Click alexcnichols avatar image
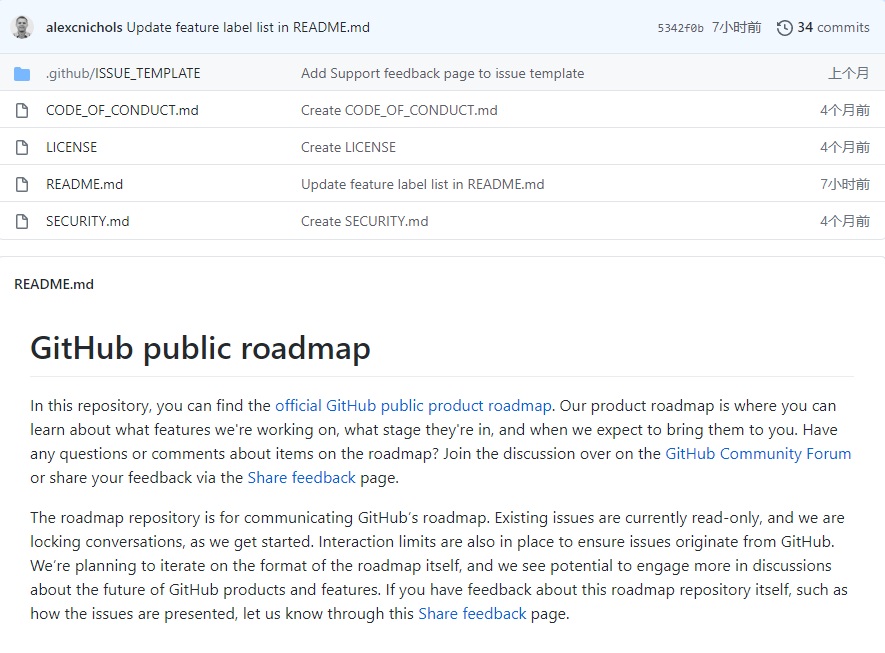The width and height of the screenshot is (885, 653). click(x=22, y=27)
